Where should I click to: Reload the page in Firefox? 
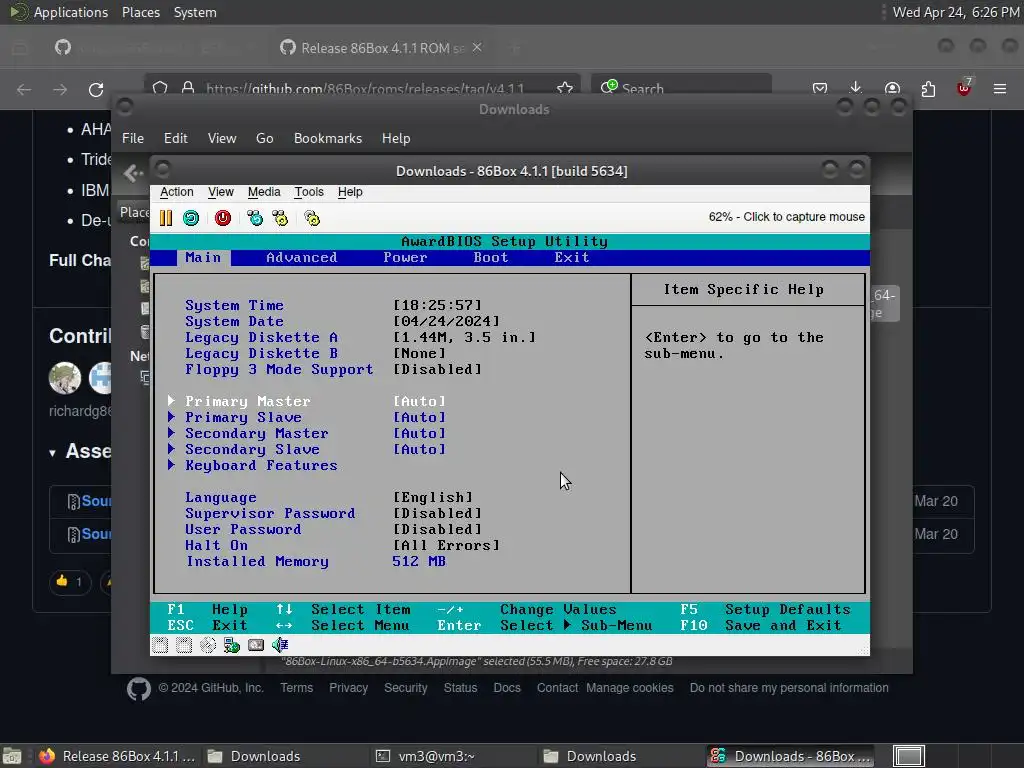[96, 89]
